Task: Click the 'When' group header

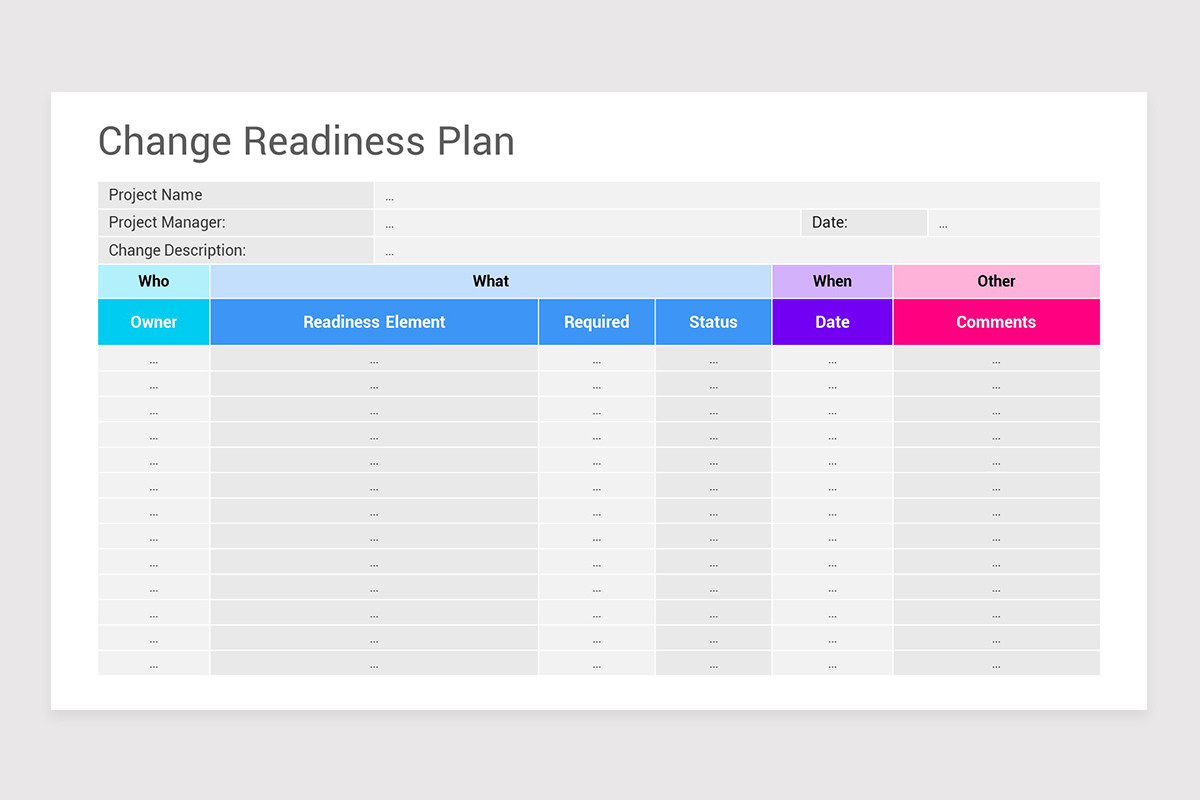Action: [x=832, y=281]
